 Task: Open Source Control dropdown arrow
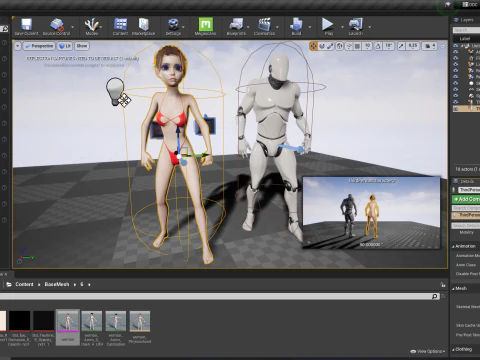[x=73, y=27]
